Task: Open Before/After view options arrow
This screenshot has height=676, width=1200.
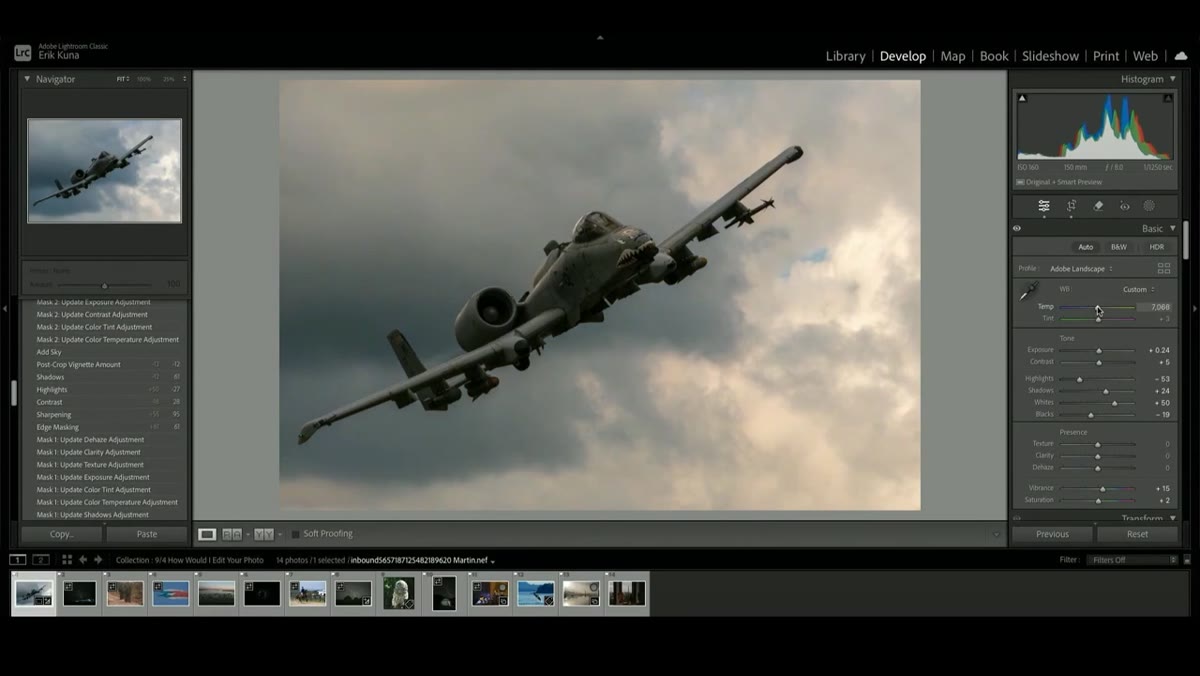Action: coord(280,534)
